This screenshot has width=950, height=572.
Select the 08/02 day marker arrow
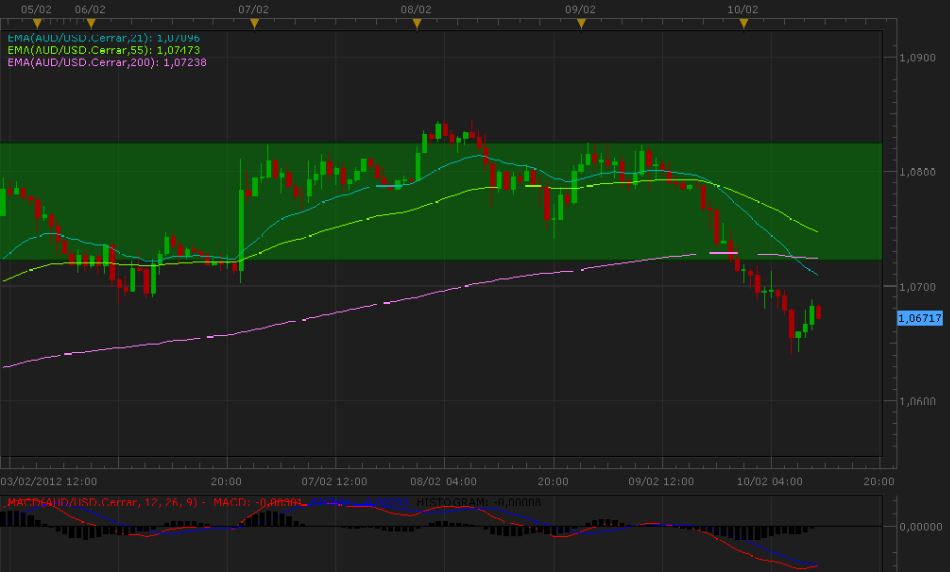tap(417, 22)
